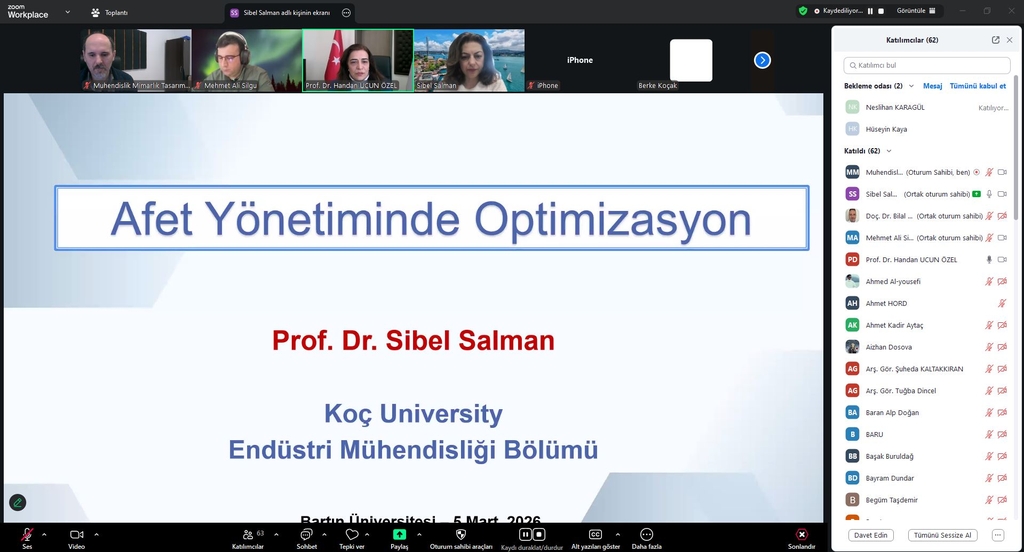Show captions with Alt yazıları göster
This screenshot has height=552, width=1024.
tap(595, 535)
